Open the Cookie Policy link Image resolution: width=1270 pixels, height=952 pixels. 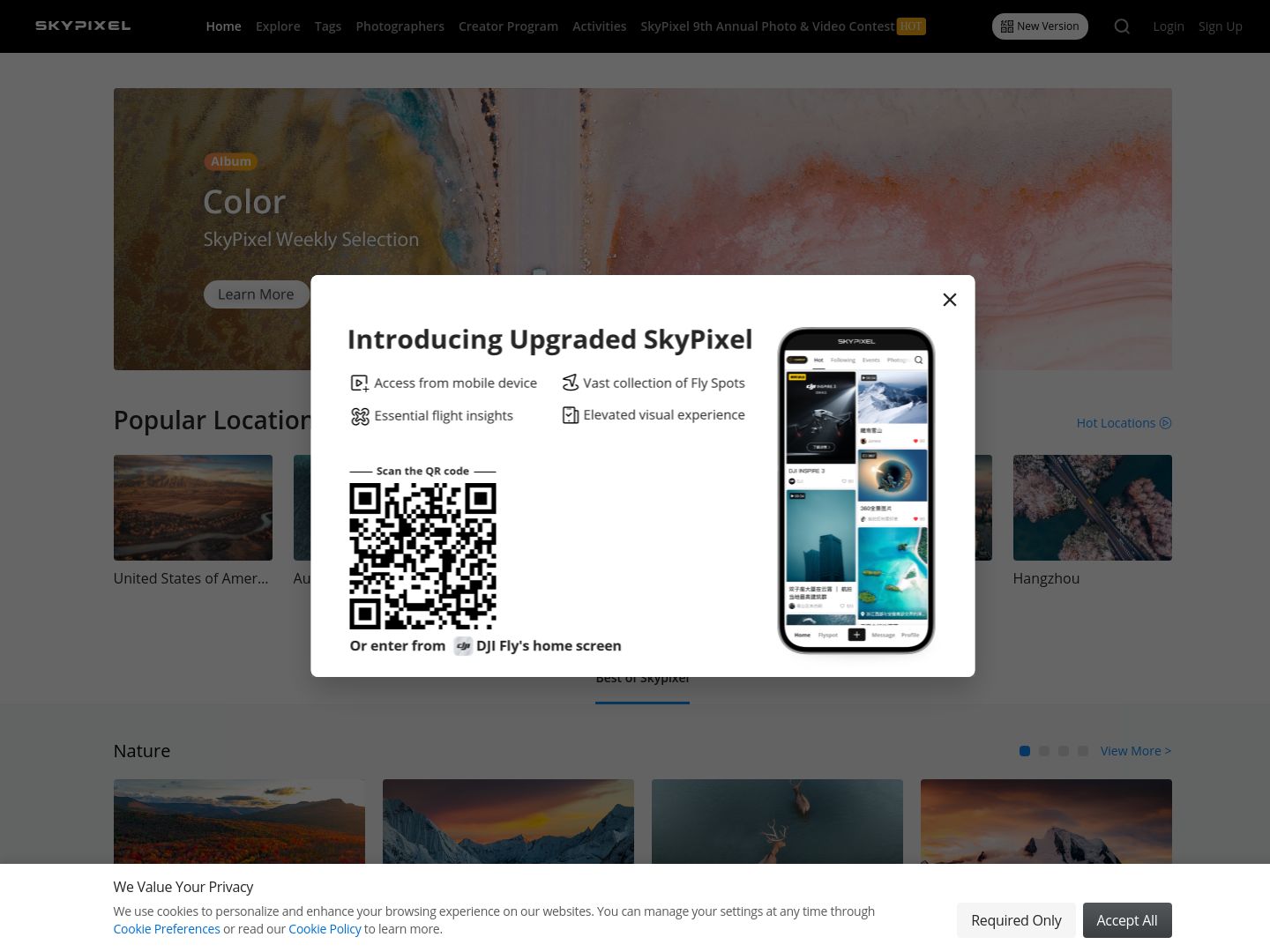tap(325, 929)
